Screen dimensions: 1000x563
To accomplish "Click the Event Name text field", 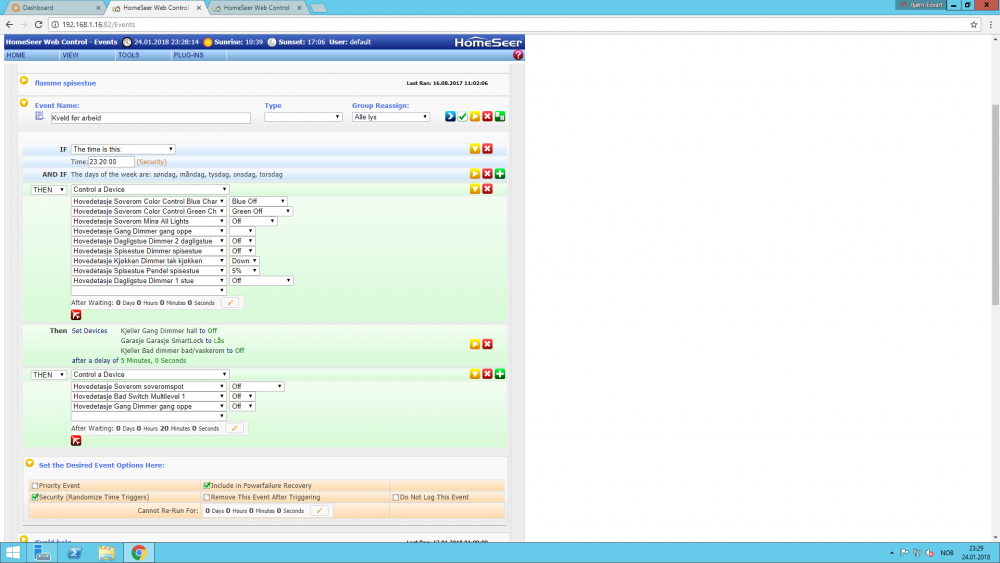I will [x=150, y=118].
